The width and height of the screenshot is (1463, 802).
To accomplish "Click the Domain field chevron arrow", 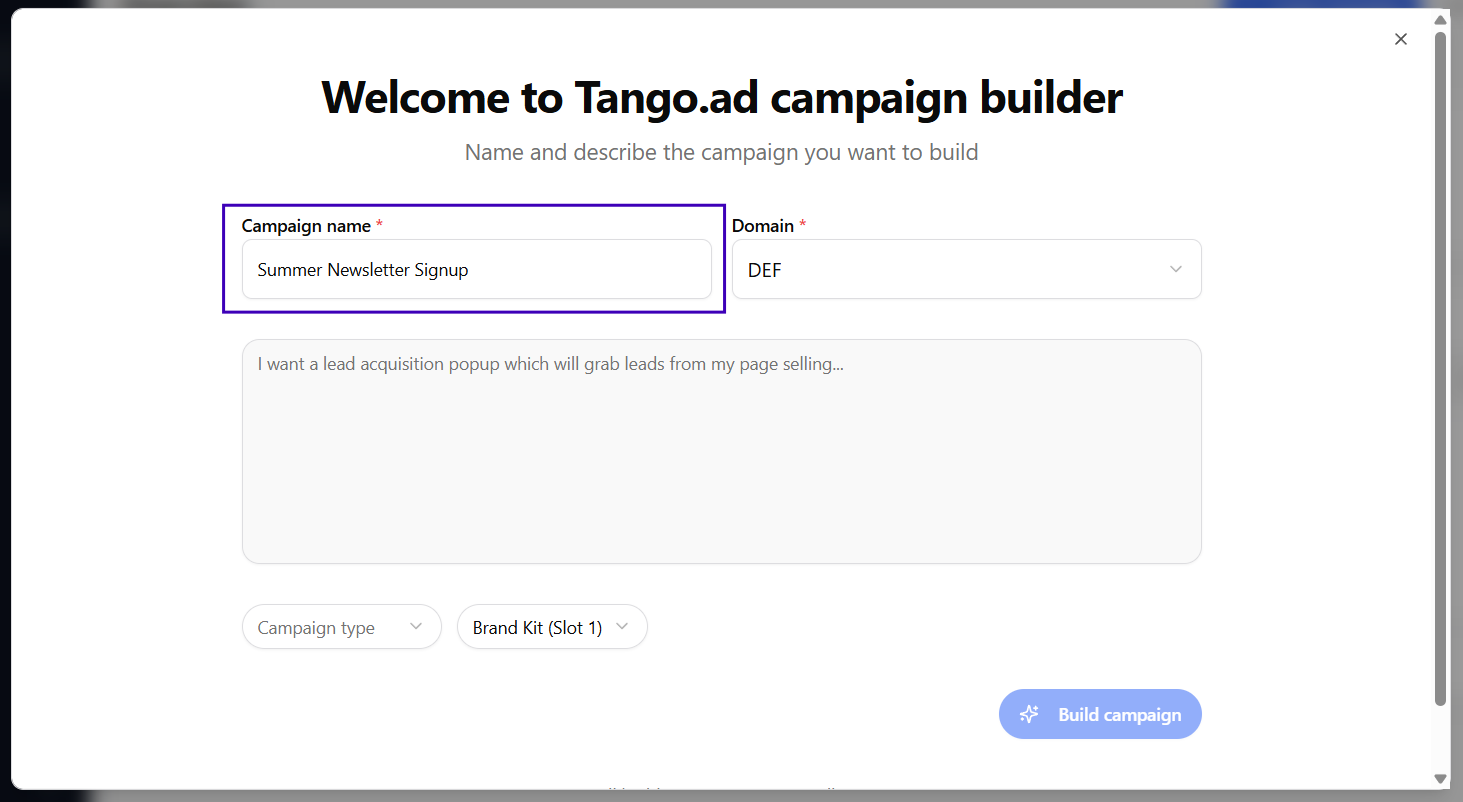I will [1176, 269].
